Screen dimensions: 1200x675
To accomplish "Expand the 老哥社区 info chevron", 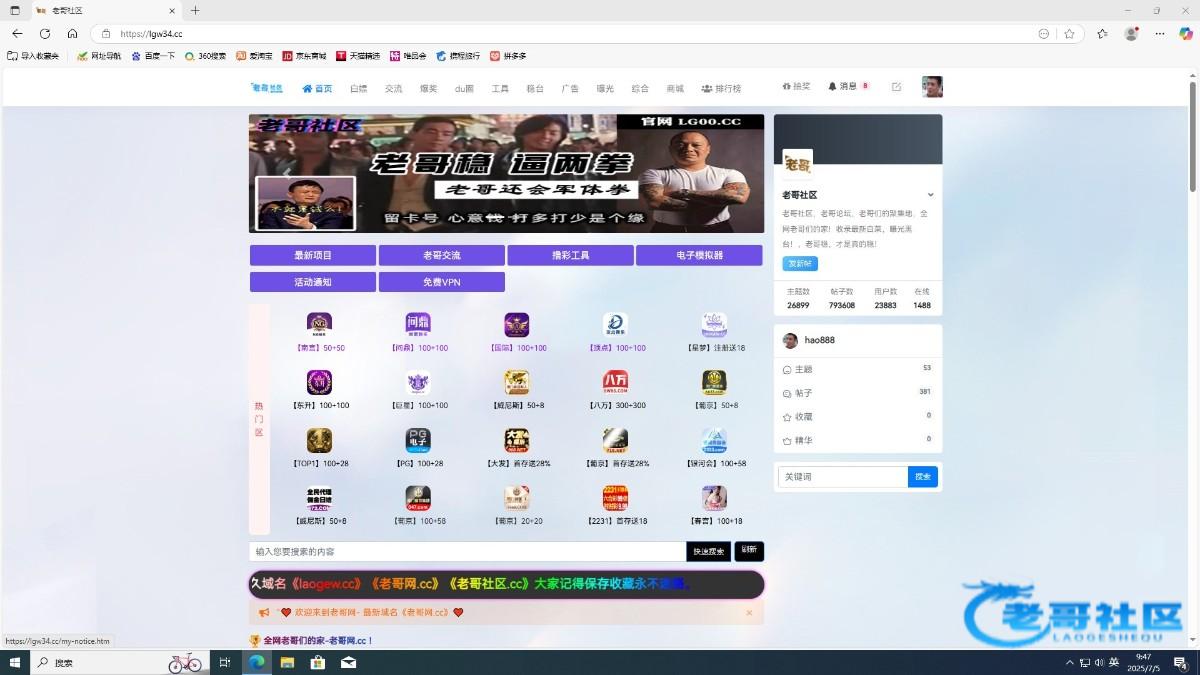I will click(x=930, y=195).
